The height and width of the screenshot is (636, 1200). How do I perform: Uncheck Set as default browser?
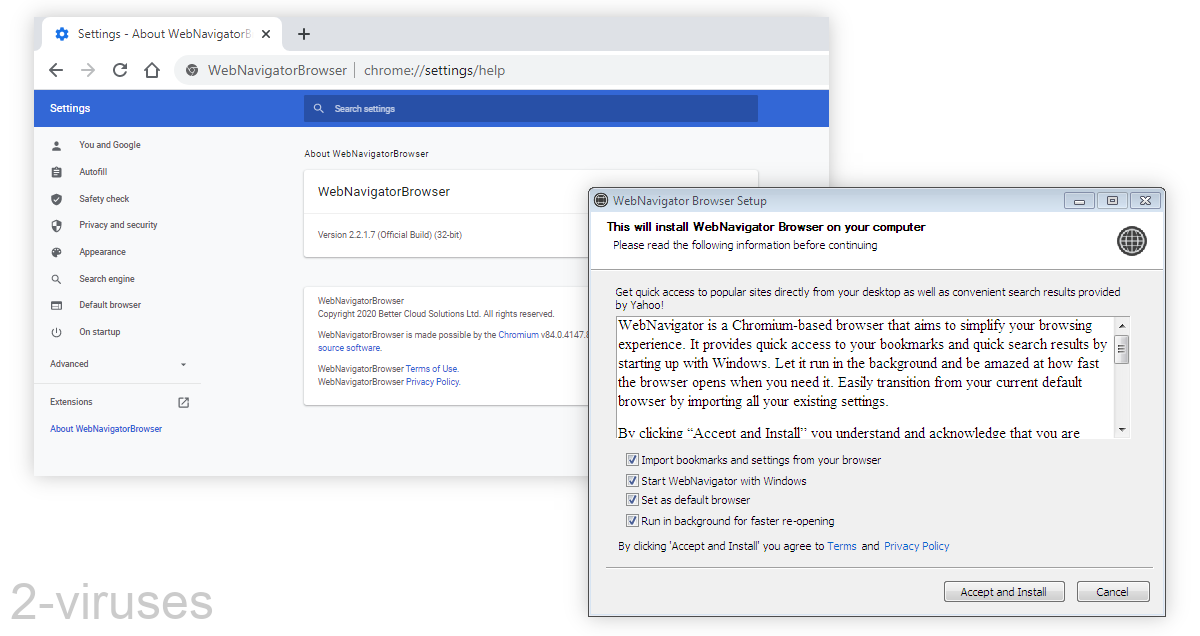(x=632, y=500)
